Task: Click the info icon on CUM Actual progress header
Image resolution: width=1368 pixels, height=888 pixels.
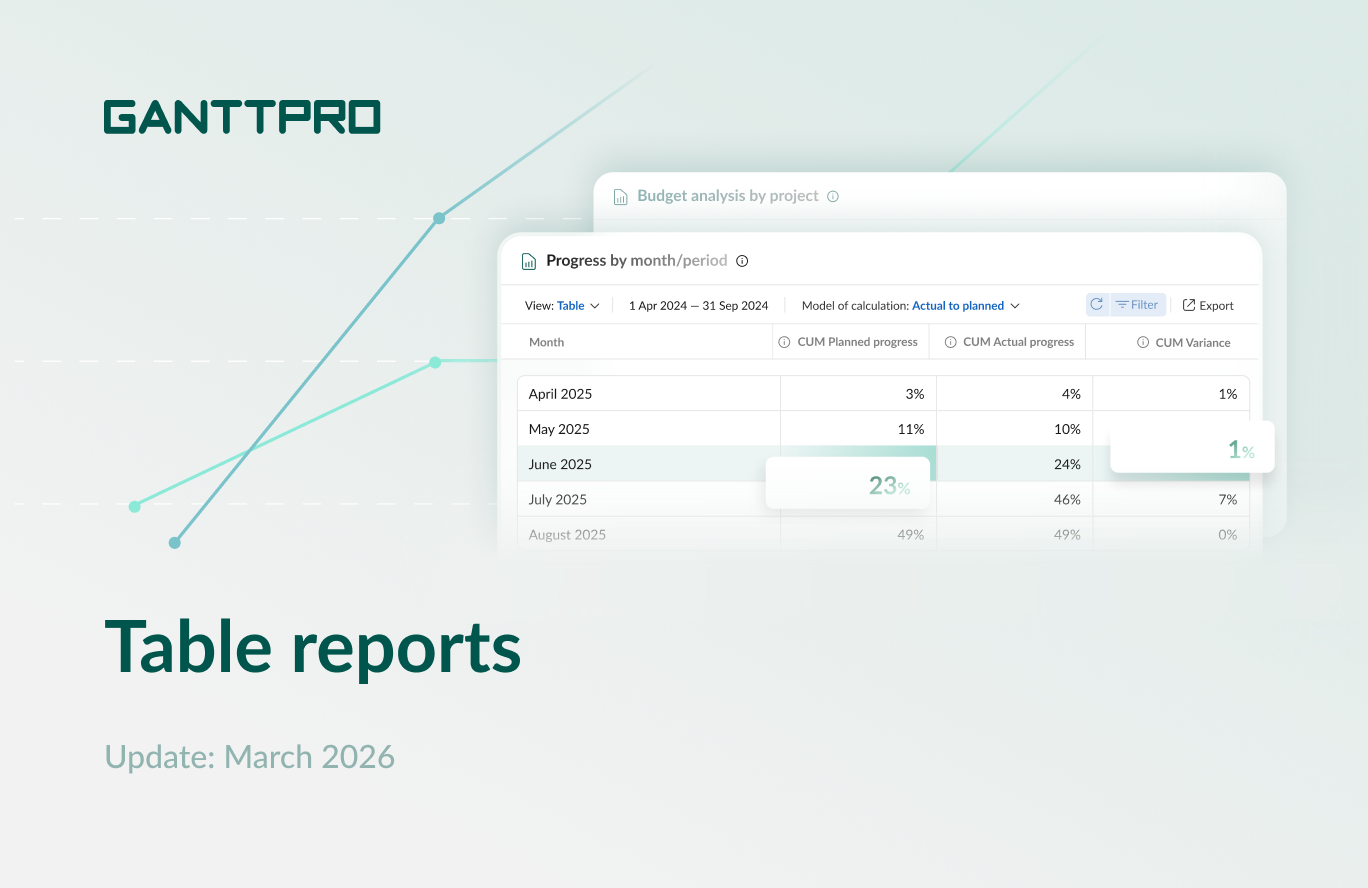Action: 951,341
